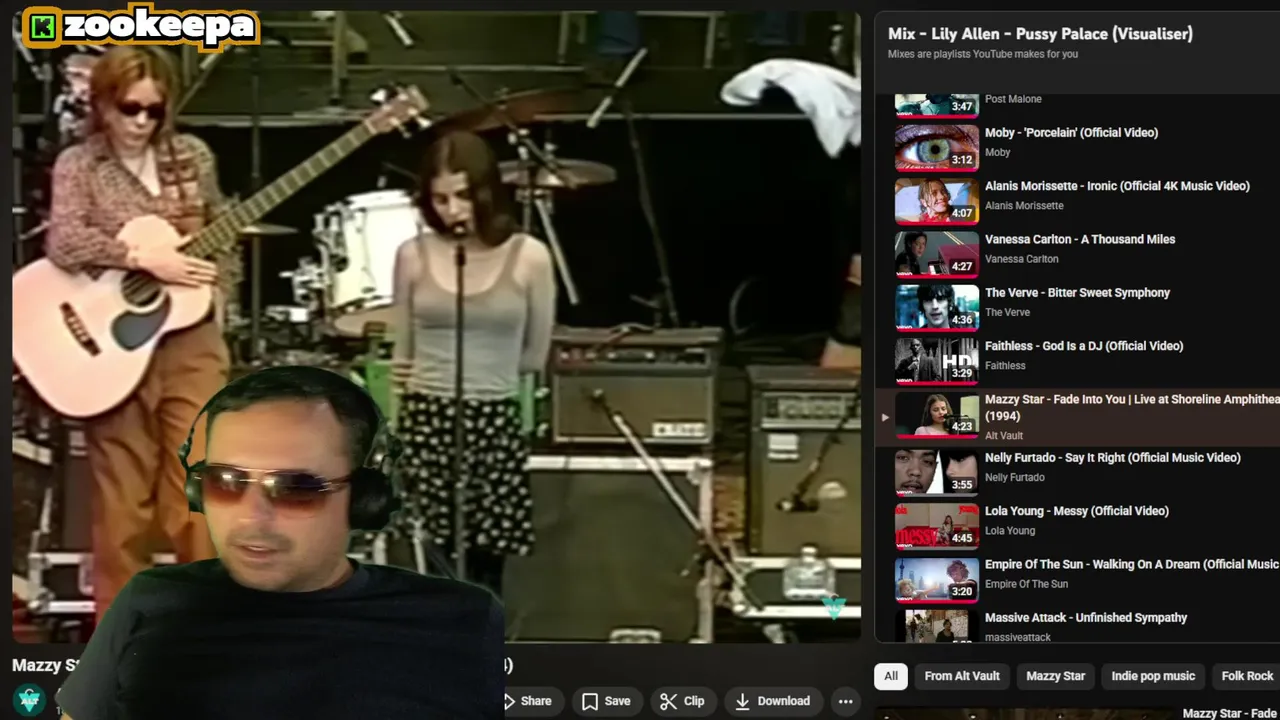Image resolution: width=1280 pixels, height=720 pixels.
Task: Click the 'Alt Vault' channel name in playlist
Action: tap(1004, 436)
